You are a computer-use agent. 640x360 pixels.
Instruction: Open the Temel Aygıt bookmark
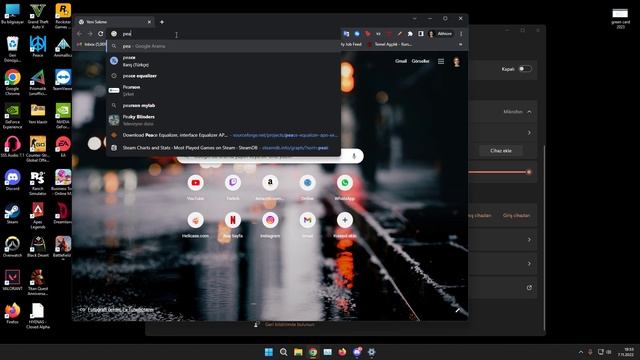coord(390,44)
